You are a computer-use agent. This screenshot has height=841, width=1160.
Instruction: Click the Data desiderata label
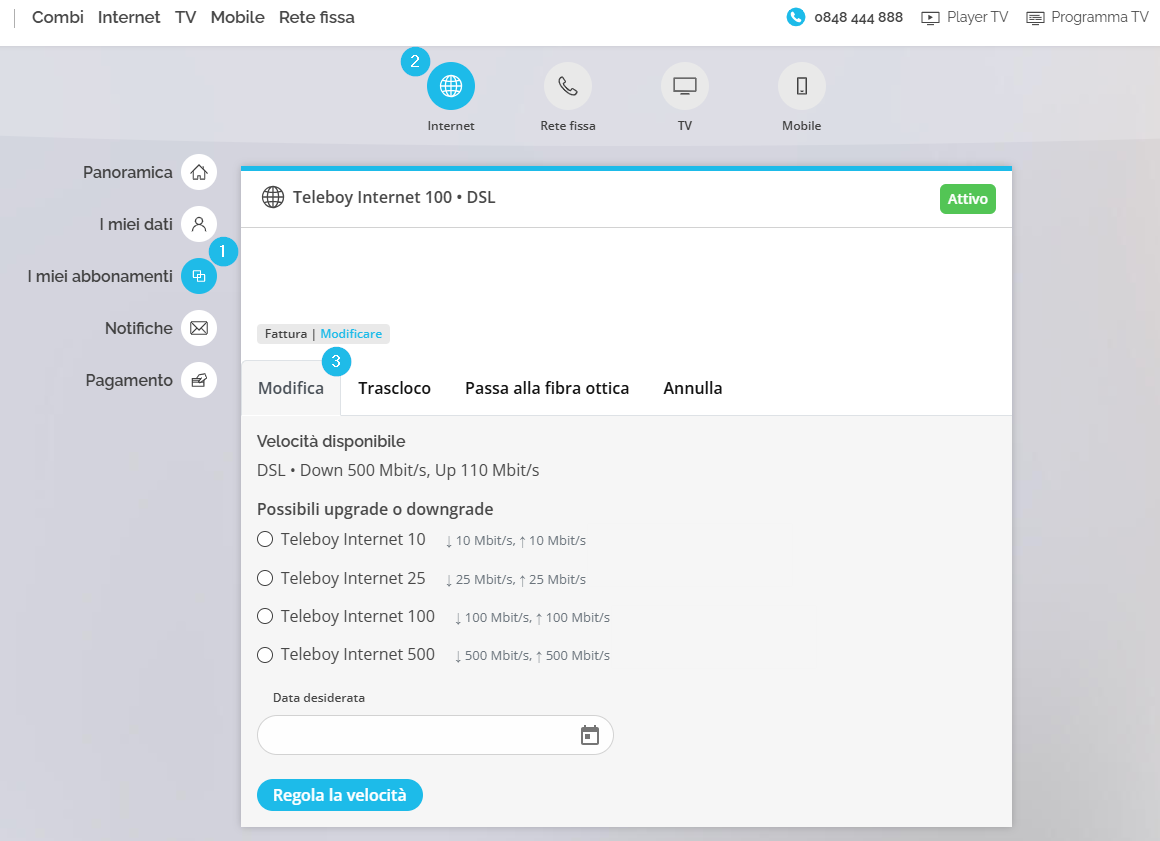click(x=319, y=698)
